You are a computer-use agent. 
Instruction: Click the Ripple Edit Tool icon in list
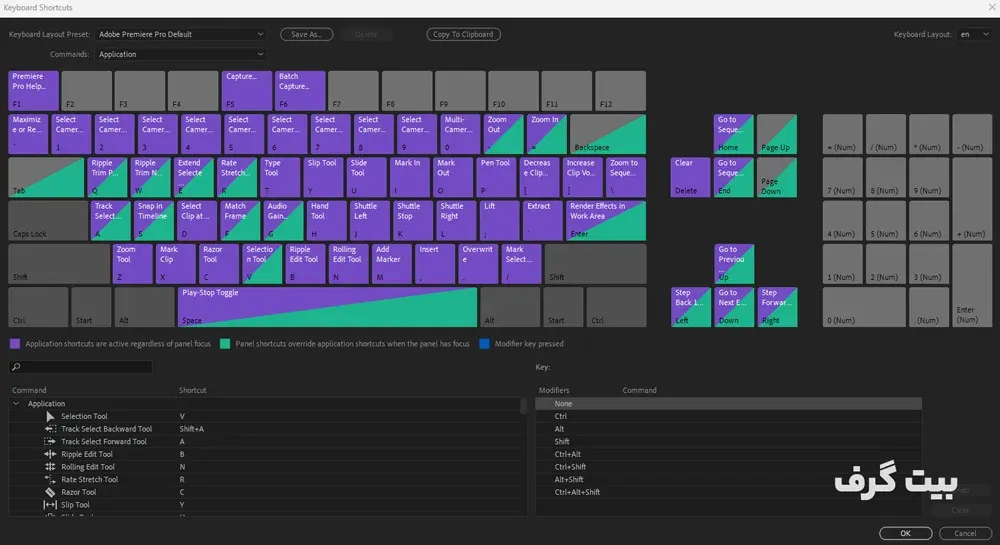click(50, 454)
